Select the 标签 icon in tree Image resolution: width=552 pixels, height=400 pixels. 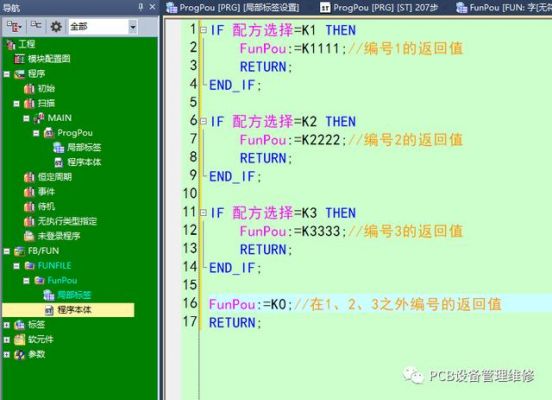19,325
